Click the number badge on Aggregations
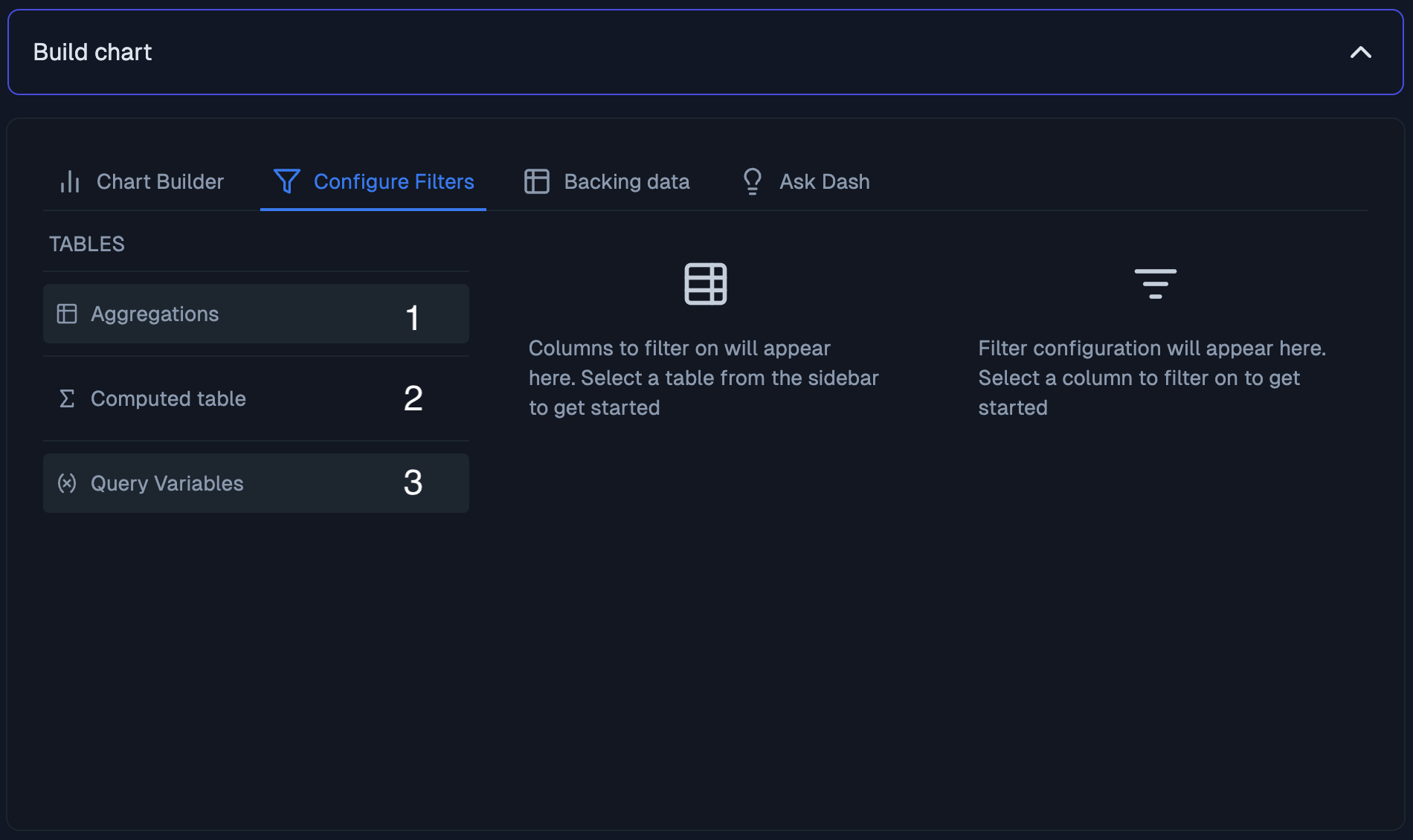This screenshot has height=840, width=1413. pos(412,316)
